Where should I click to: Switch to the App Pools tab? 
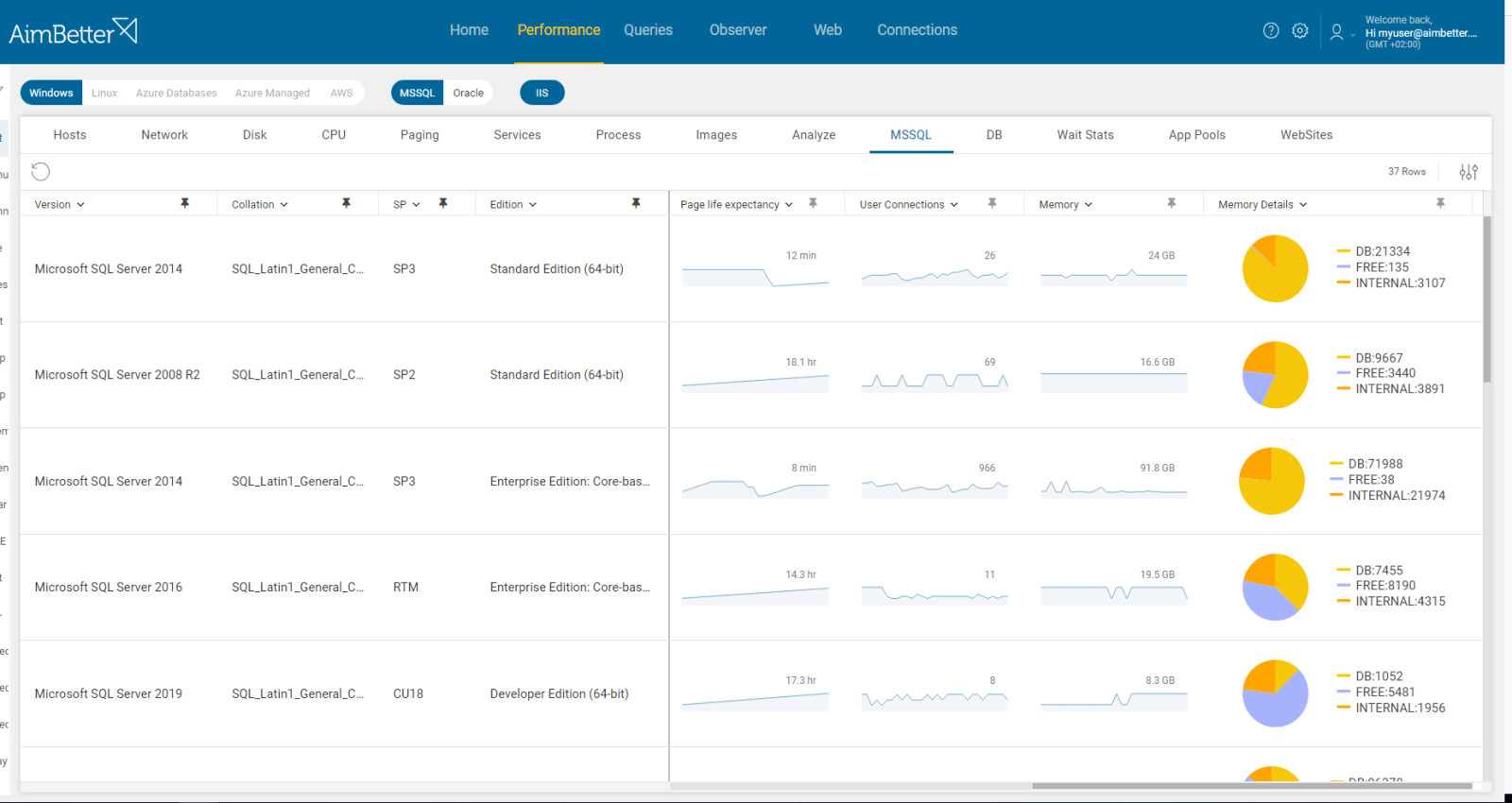coord(1197,135)
